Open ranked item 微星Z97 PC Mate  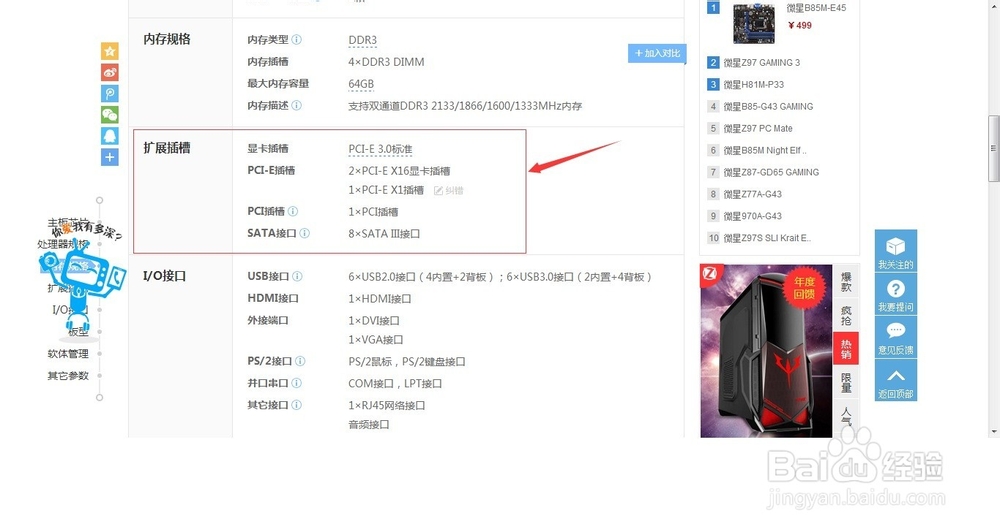(x=758, y=128)
